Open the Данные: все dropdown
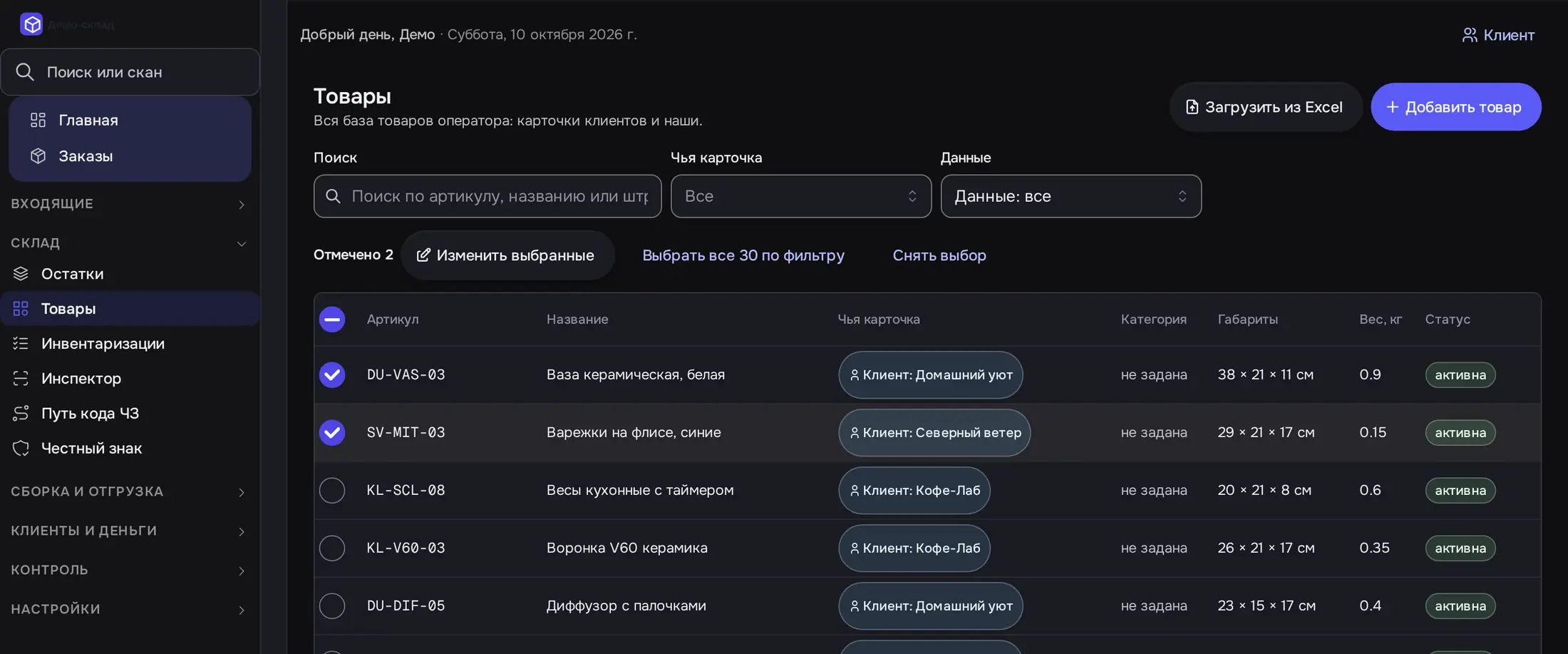Screen dimensions: 1568x654 (1071, 196)
